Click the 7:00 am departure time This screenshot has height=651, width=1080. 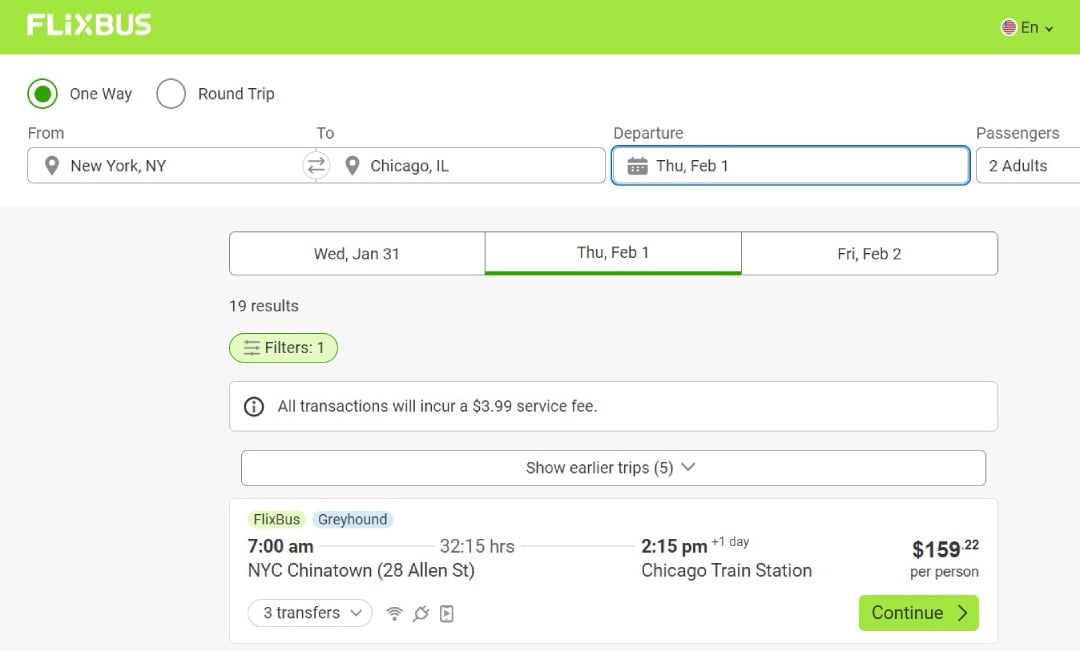click(x=280, y=546)
